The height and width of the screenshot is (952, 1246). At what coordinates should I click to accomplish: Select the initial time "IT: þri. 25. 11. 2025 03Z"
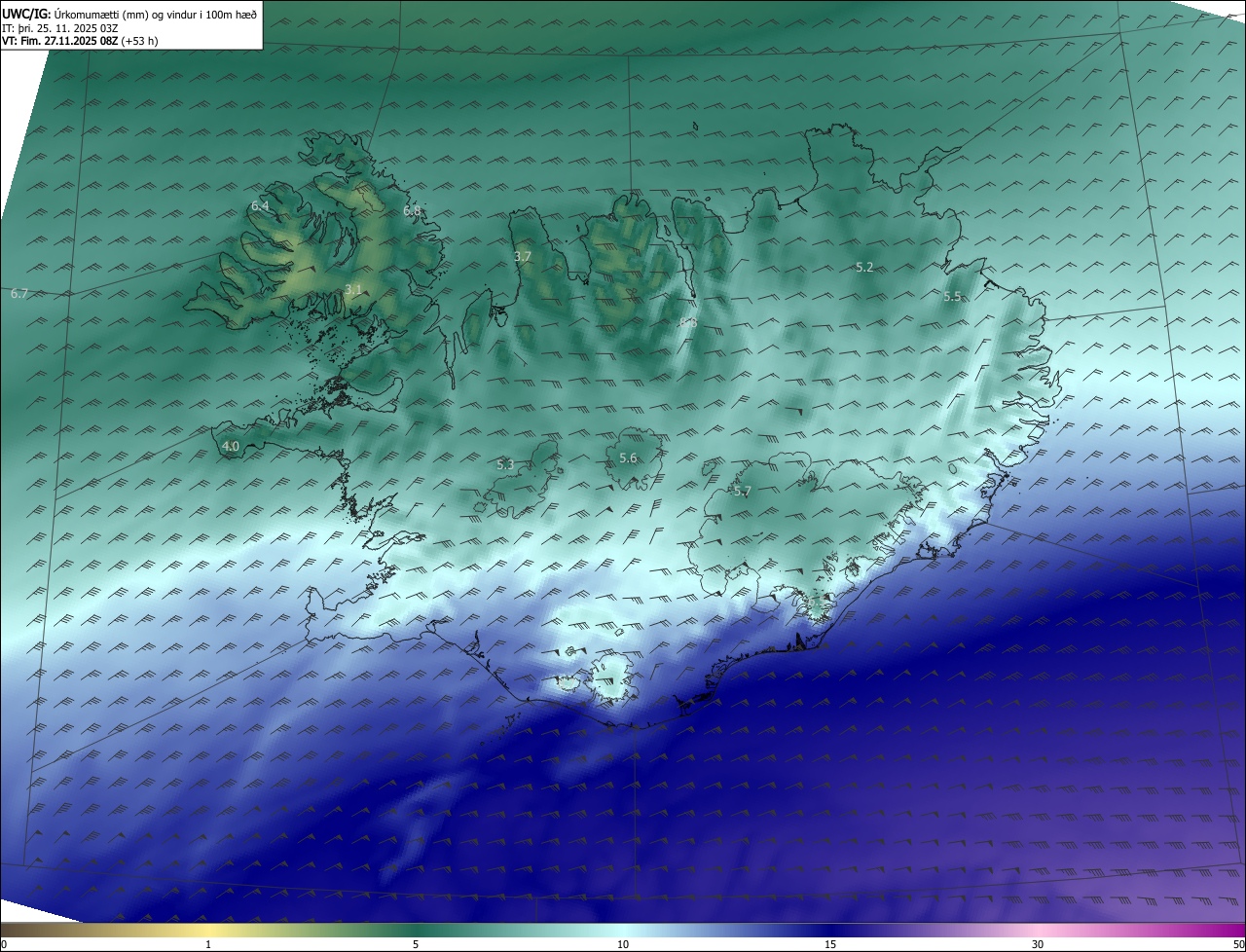tap(60, 28)
